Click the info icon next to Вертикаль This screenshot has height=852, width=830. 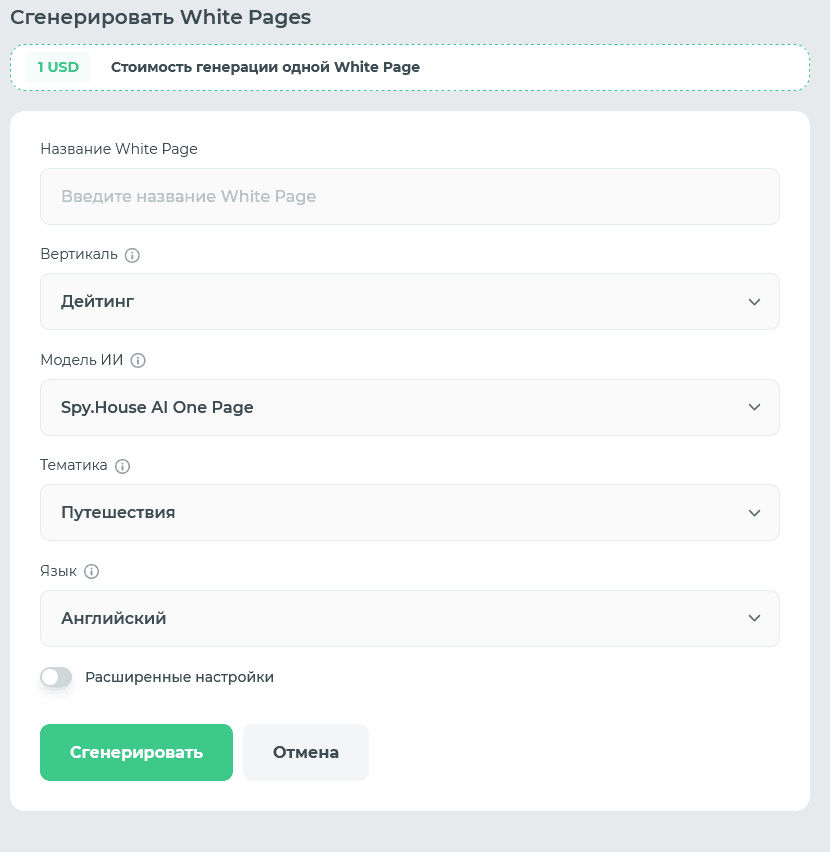tap(132, 255)
